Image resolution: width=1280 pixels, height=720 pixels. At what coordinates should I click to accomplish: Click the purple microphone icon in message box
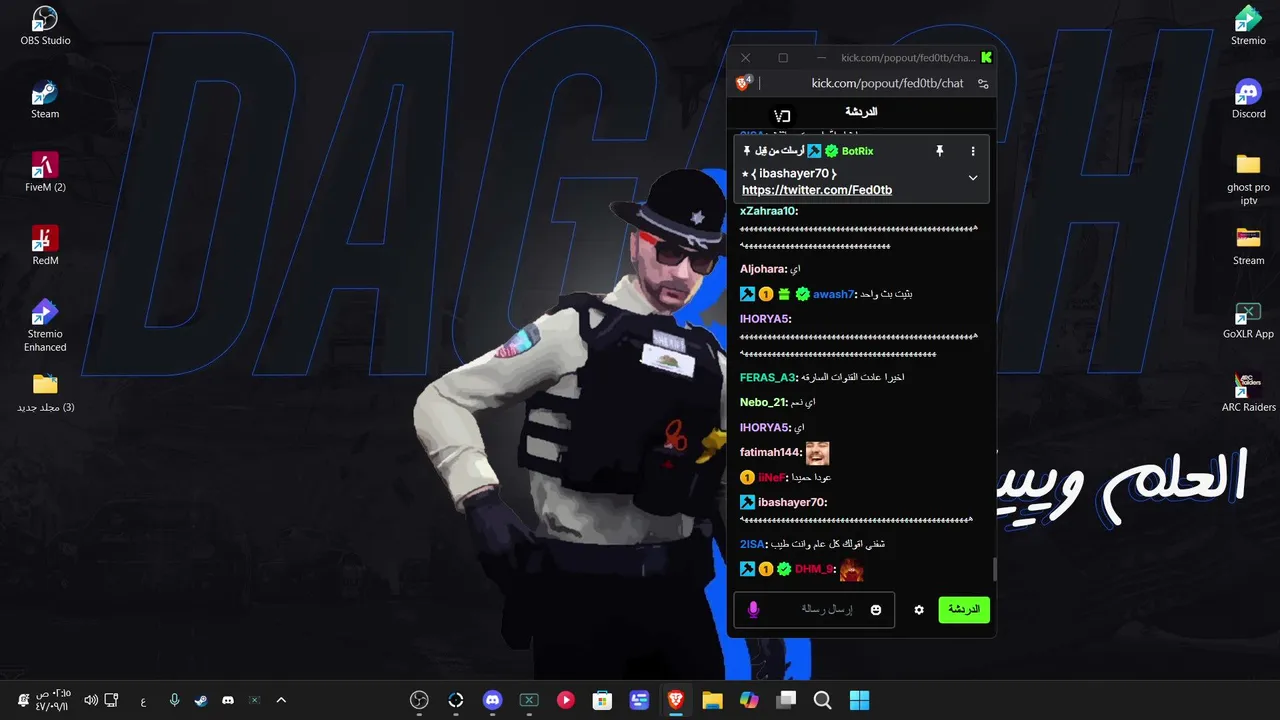coord(754,609)
